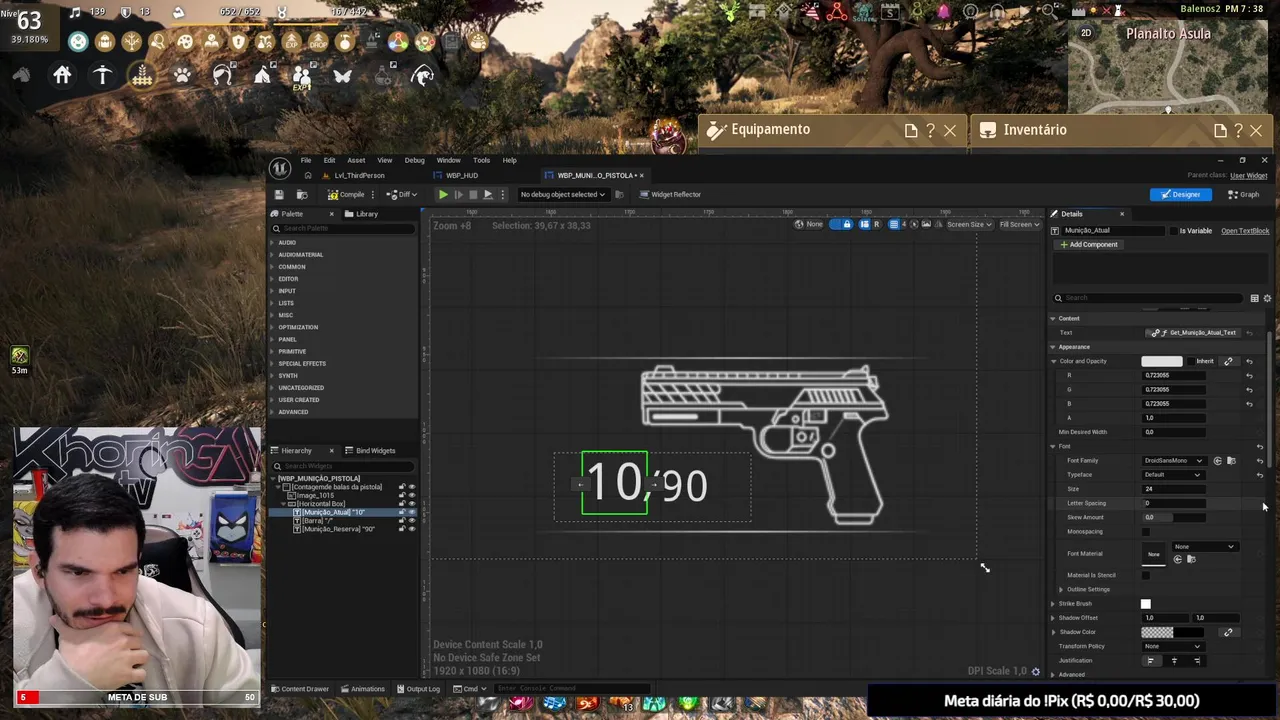Open the Asset menu
1280x720 pixels.
[356, 160]
